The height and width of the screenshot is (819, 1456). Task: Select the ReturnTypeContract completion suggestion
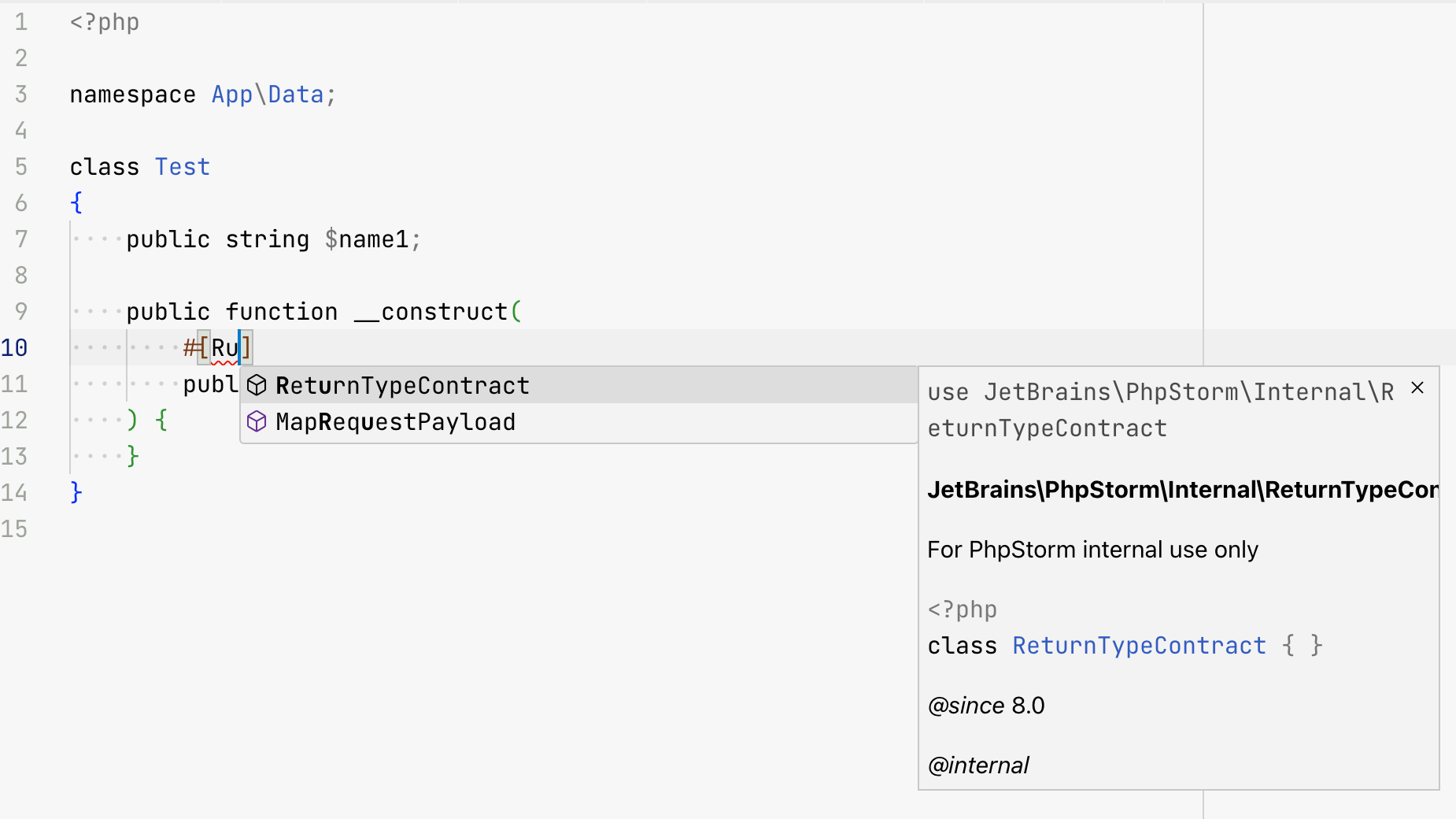pos(401,385)
